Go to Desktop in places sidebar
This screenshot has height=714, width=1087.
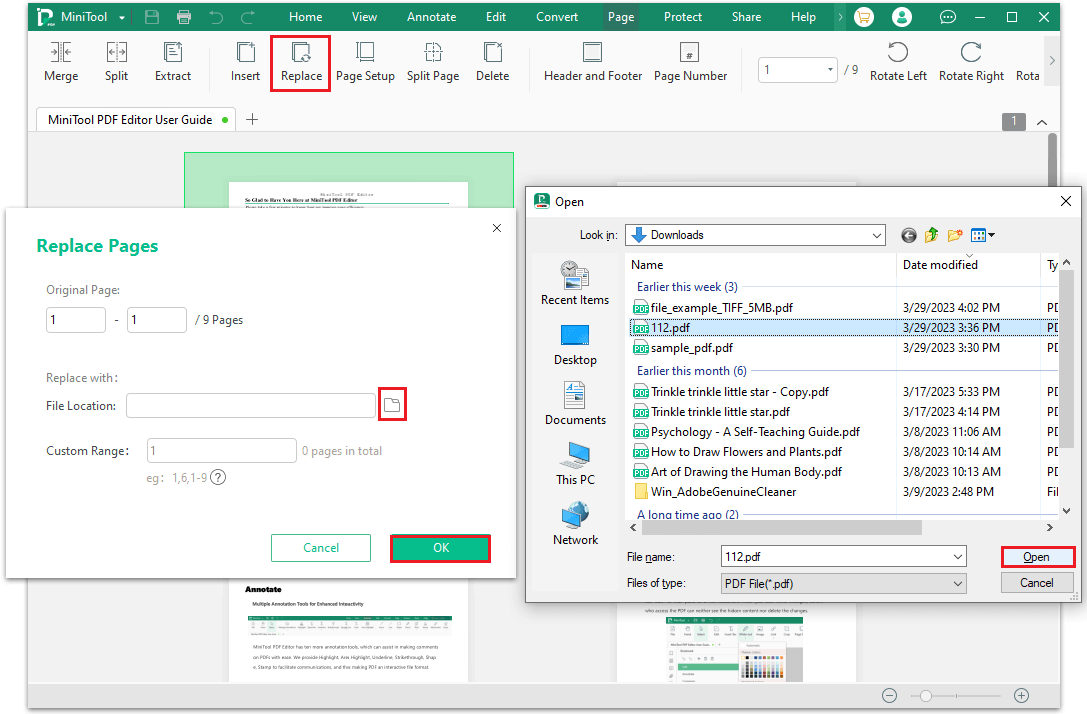pos(575,345)
